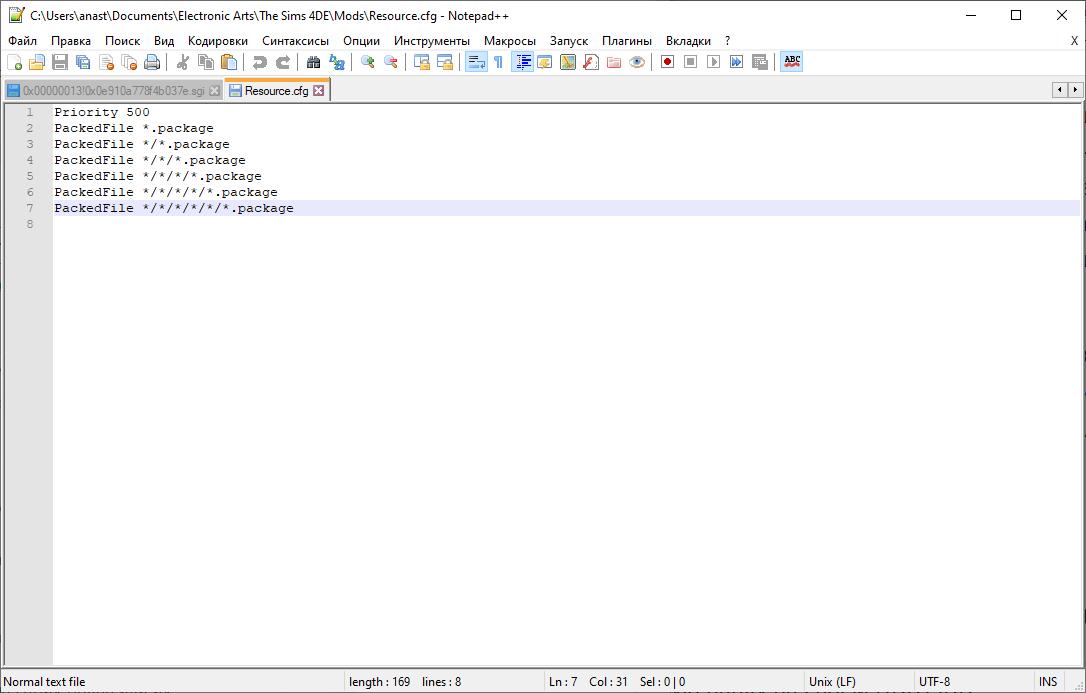This screenshot has width=1086, height=693.
Task: Close the Resource.cfg tab
Action: 319,90
